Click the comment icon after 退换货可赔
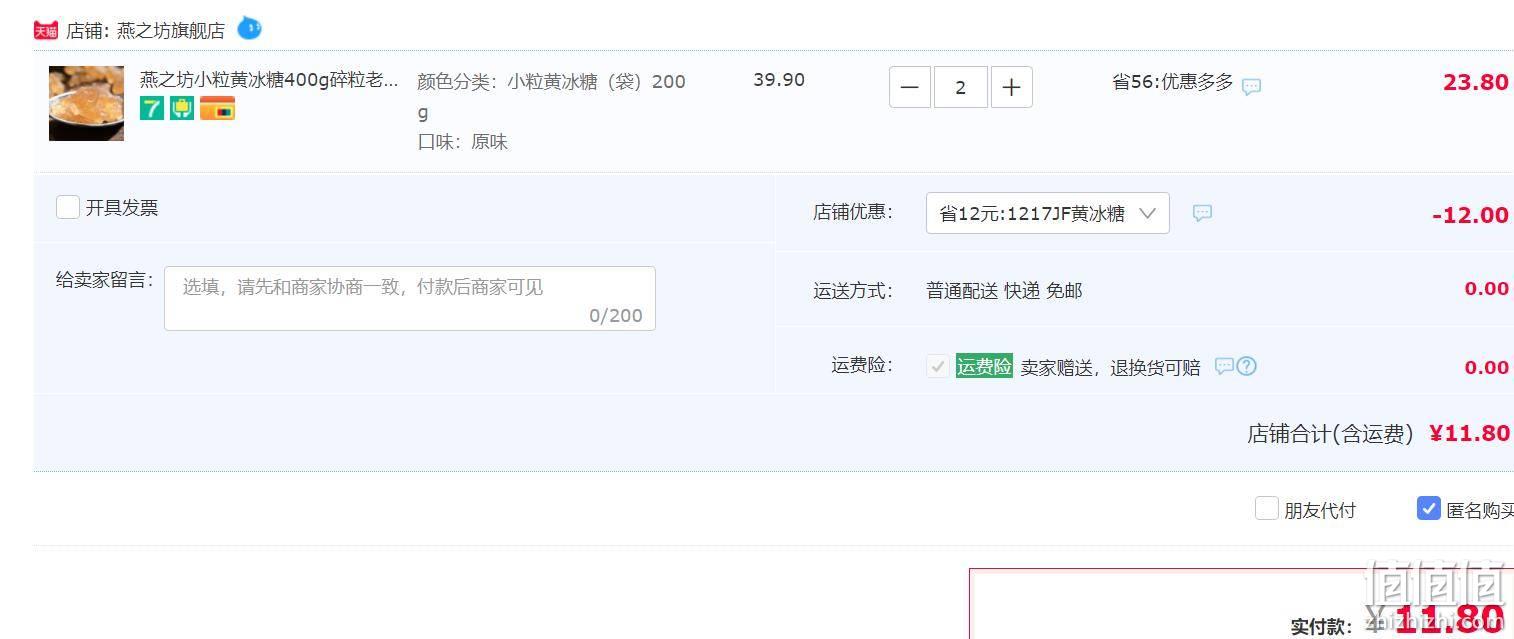 pyautogui.click(x=1224, y=366)
